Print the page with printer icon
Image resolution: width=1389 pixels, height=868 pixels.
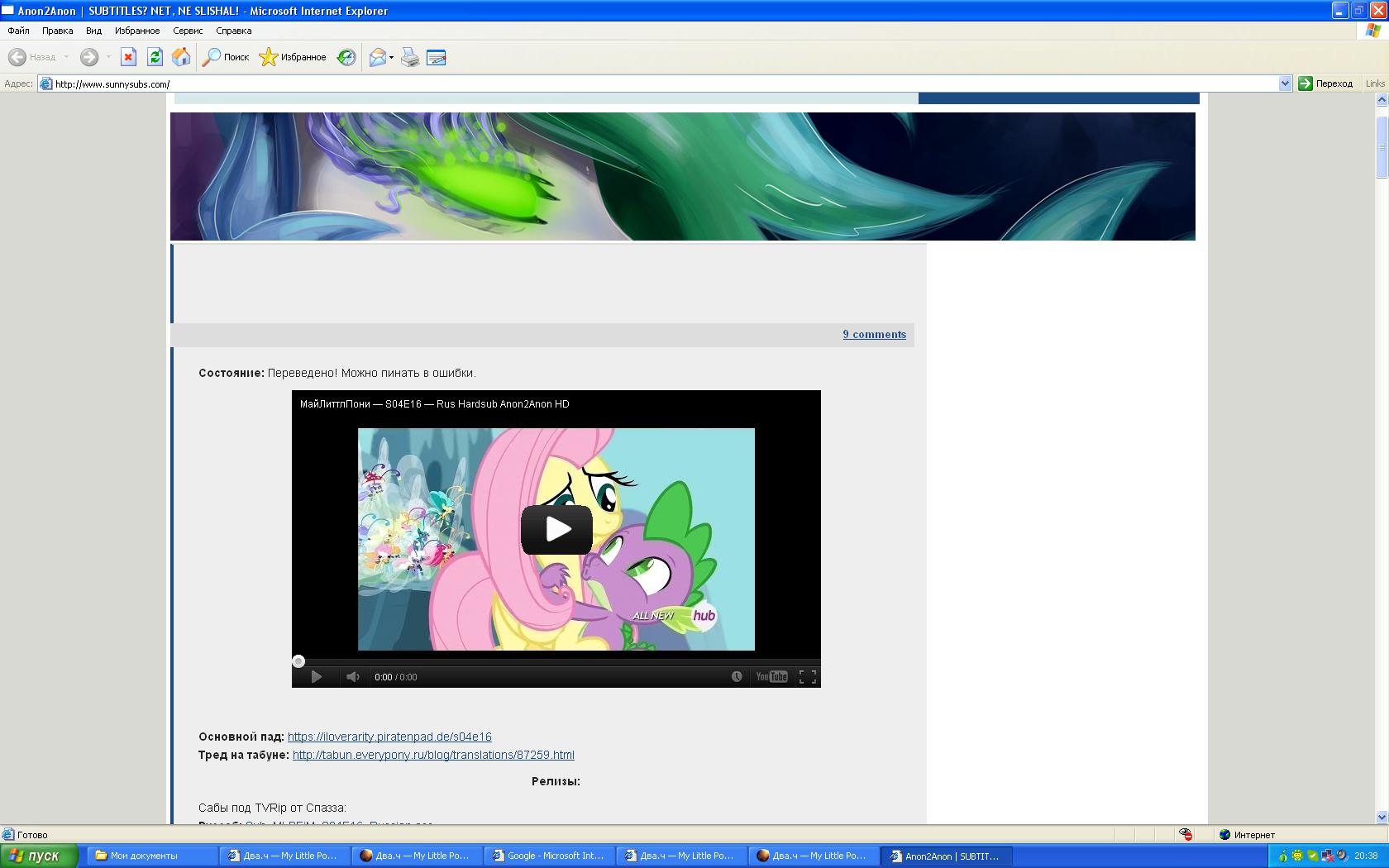pos(410,57)
